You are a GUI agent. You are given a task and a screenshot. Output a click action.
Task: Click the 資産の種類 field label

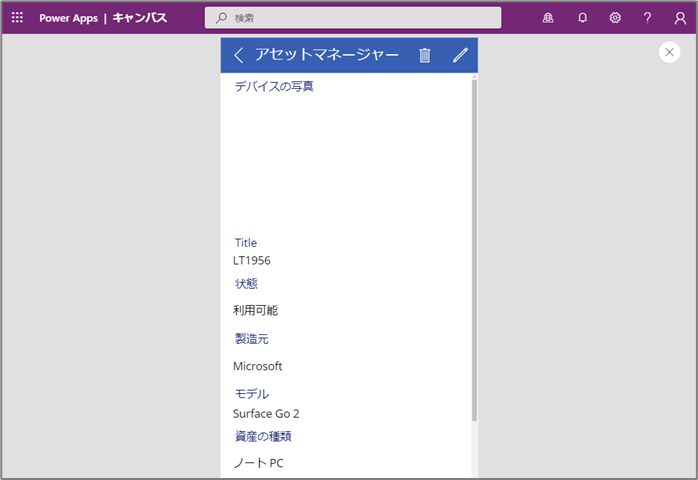pos(263,436)
